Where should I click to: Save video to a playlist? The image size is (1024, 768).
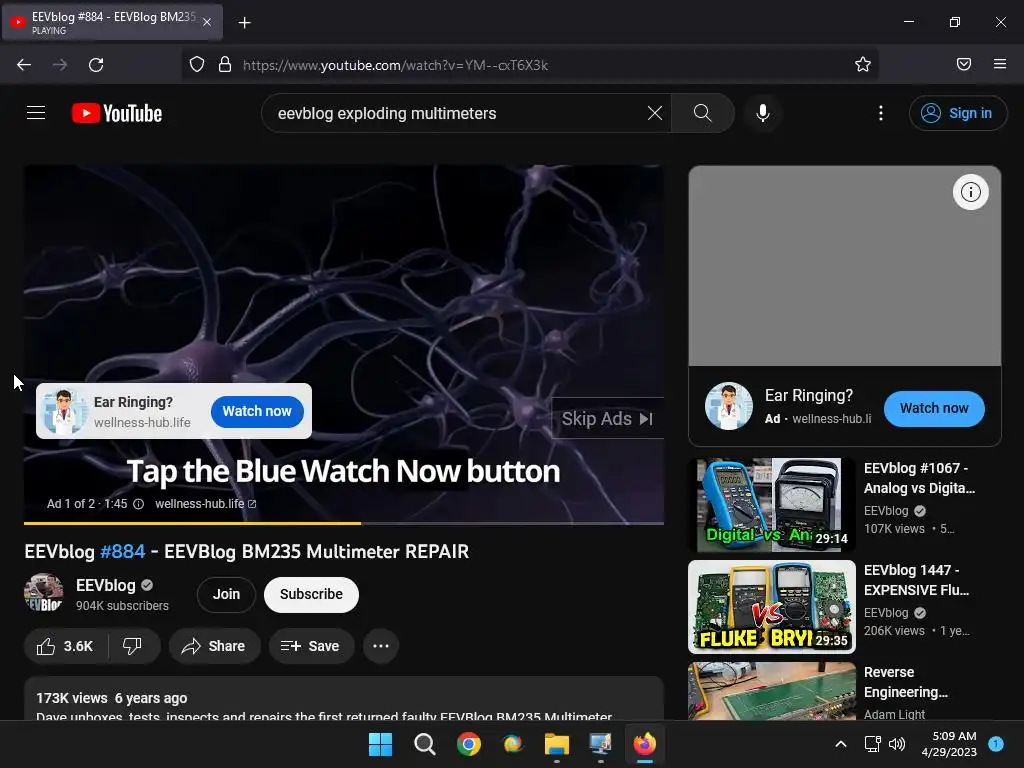tap(311, 647)
